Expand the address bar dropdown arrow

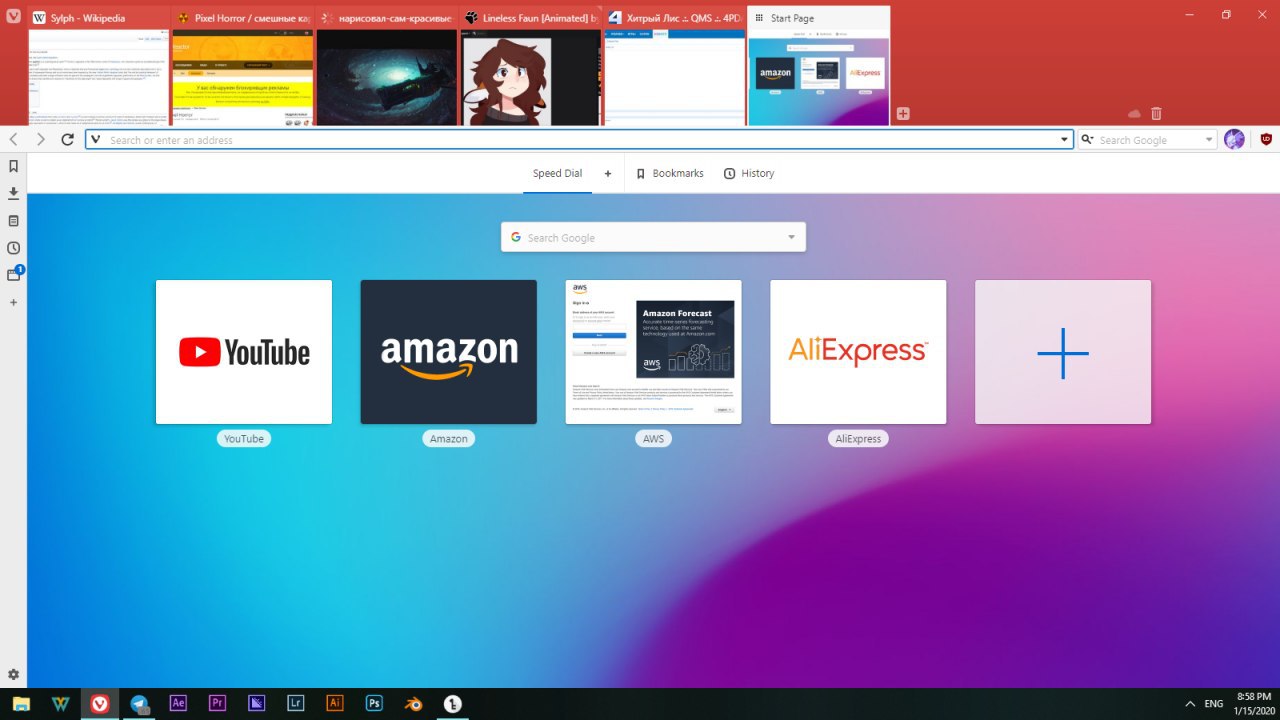[1064, 140]
